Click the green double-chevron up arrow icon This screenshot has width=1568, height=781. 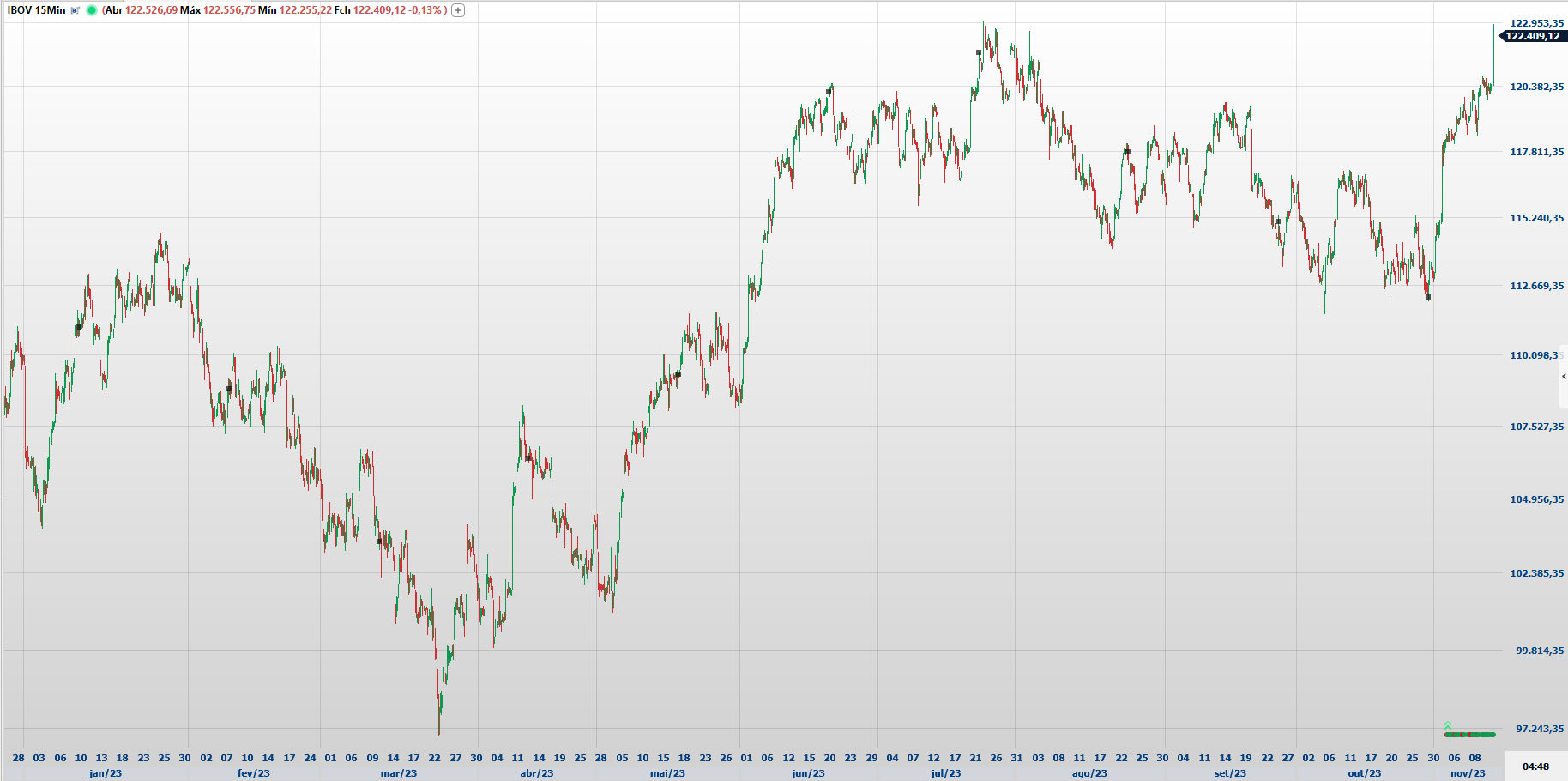1448,725
